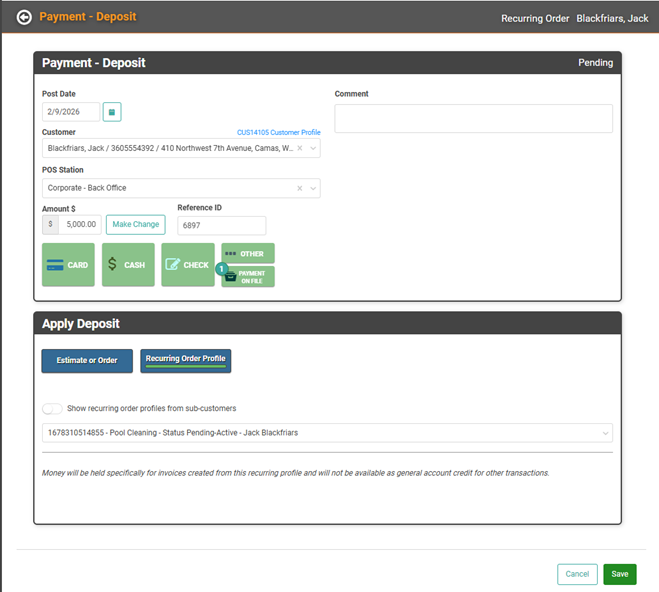This screenshot has height=592, width=659.
Task: Expand the Customer dropdown list
Action: click(x=313, y=148)
